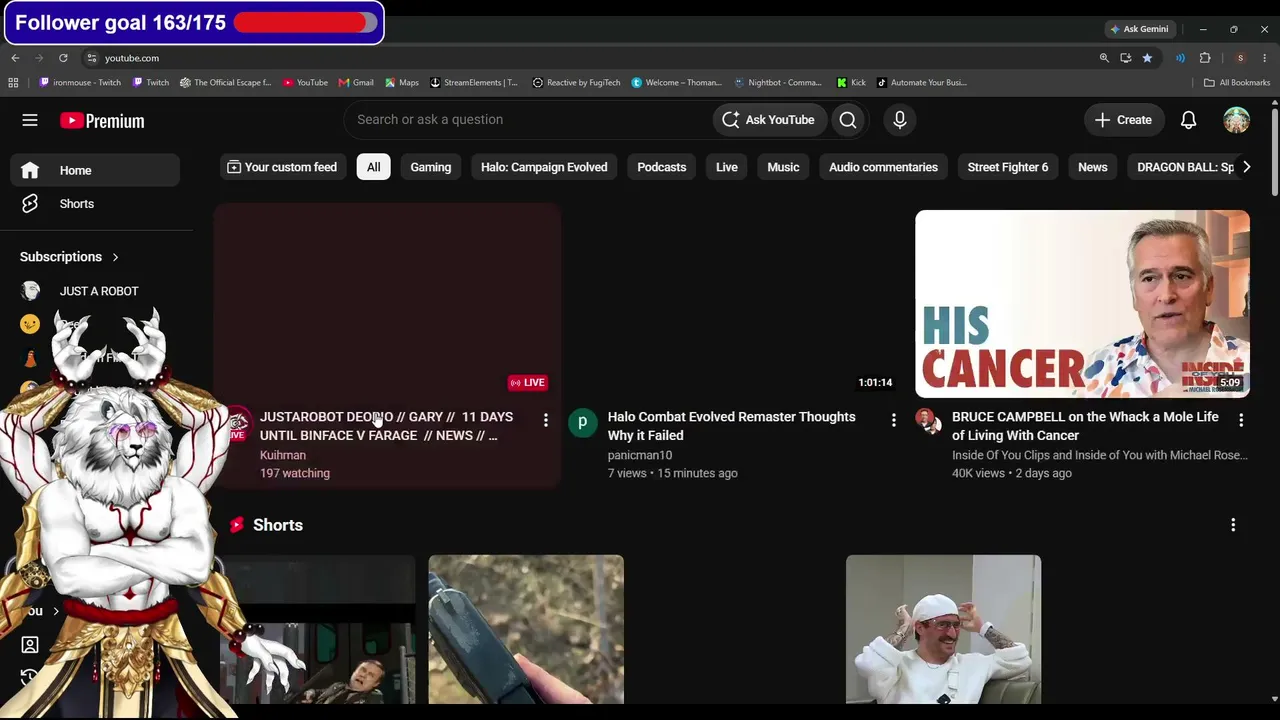Image resolution: width=1280 pixels, height=720 pixels.
Task: Open the browser Extensions puzzle icon
Action: [1205, 58]
